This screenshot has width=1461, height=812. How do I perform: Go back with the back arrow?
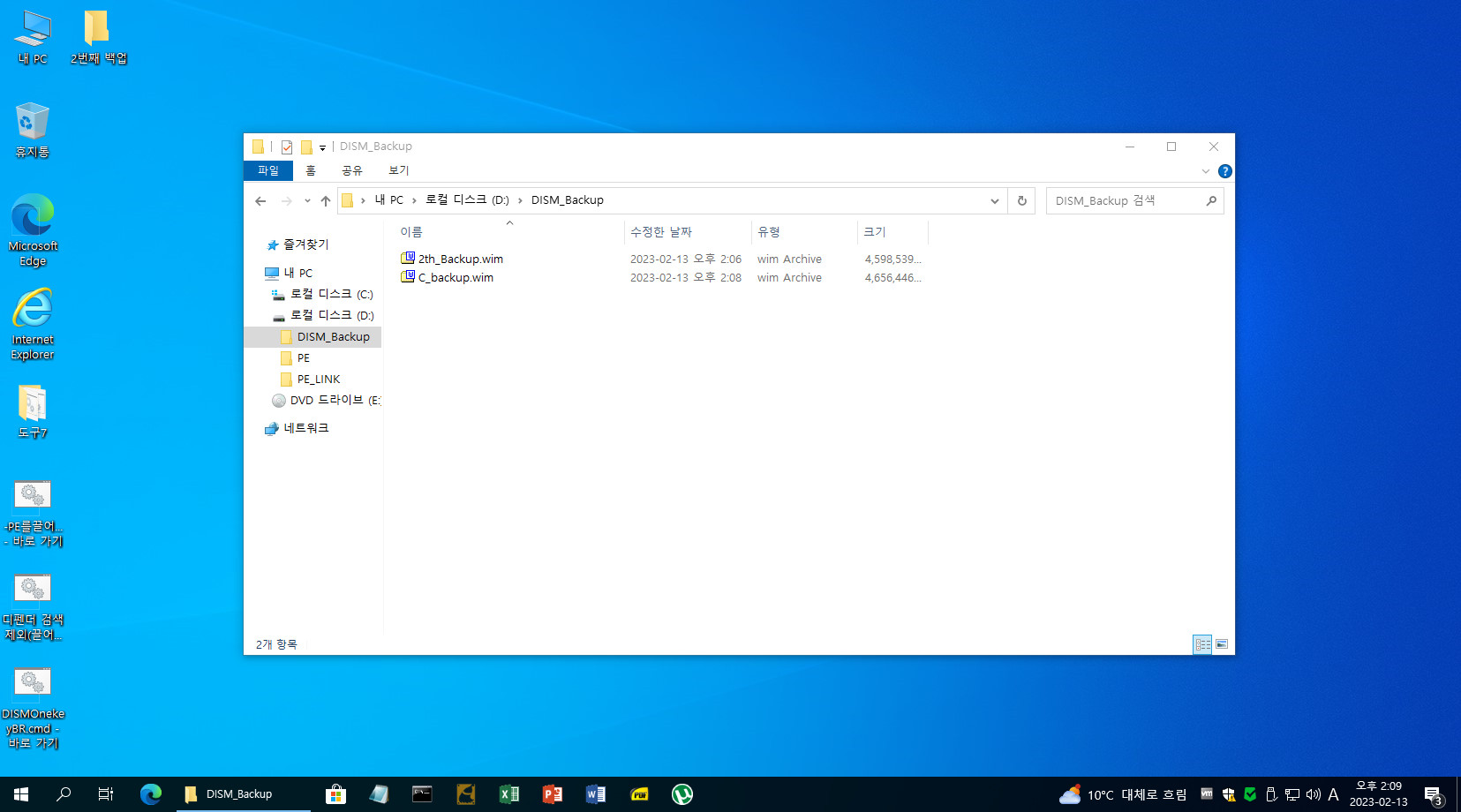pos(260,201)
